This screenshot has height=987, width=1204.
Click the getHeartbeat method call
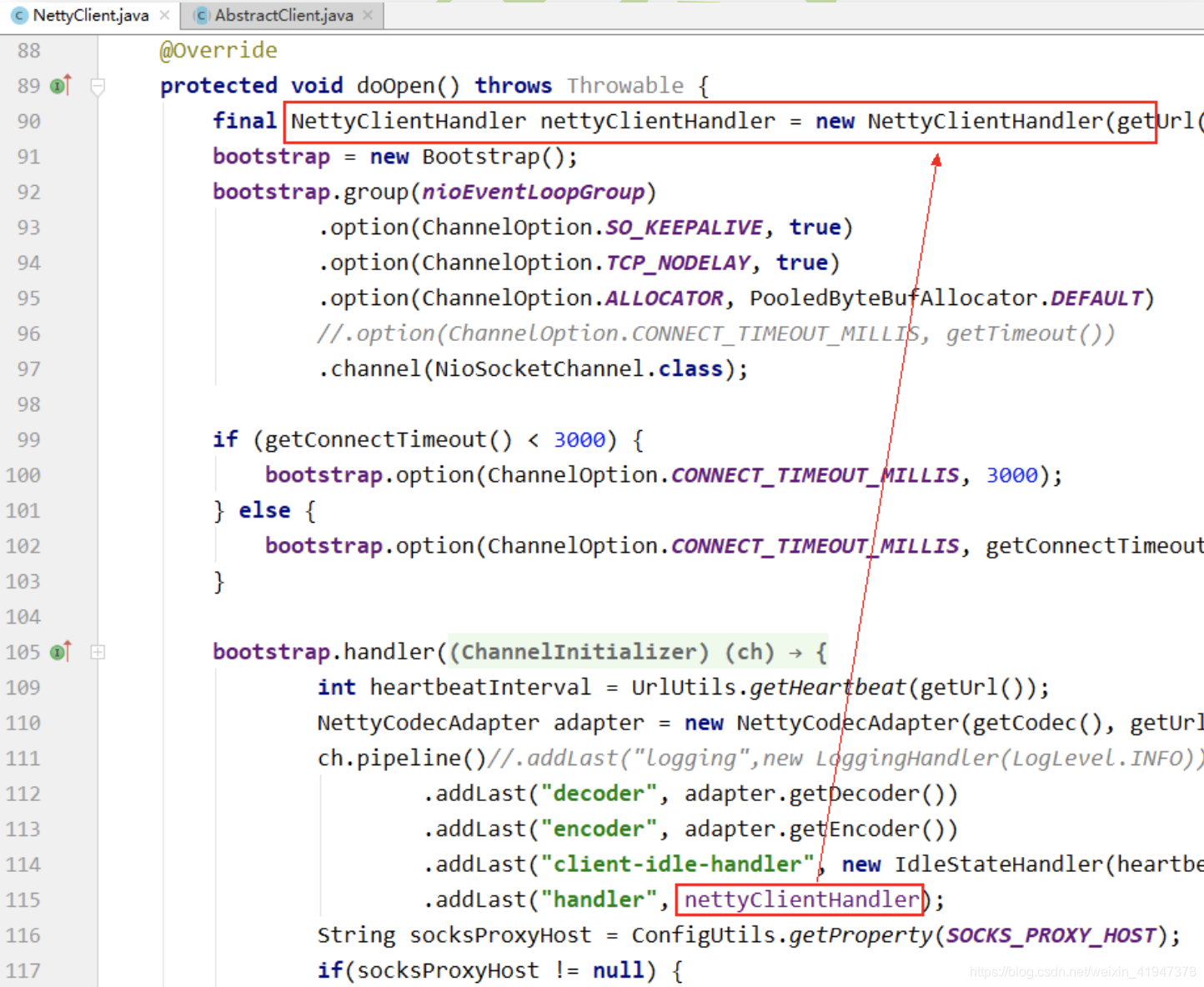(828, 688)
